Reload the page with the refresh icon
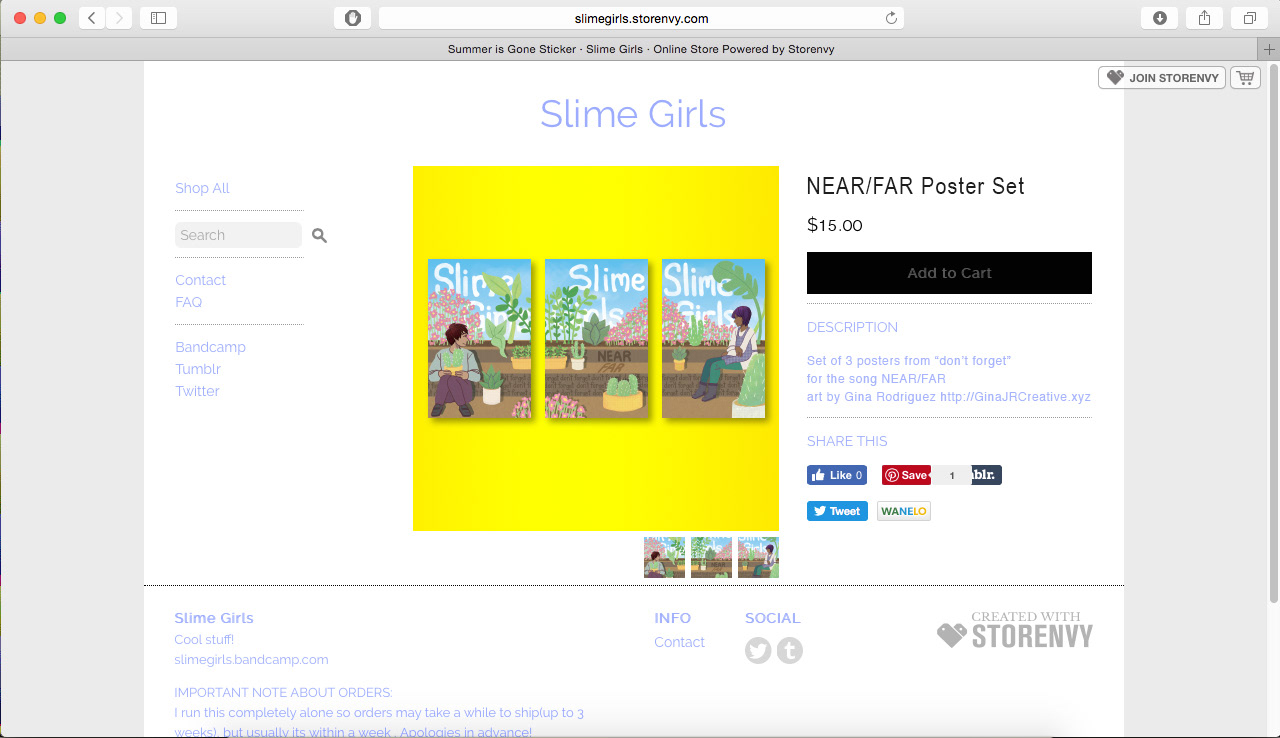 tap(891, 18)
